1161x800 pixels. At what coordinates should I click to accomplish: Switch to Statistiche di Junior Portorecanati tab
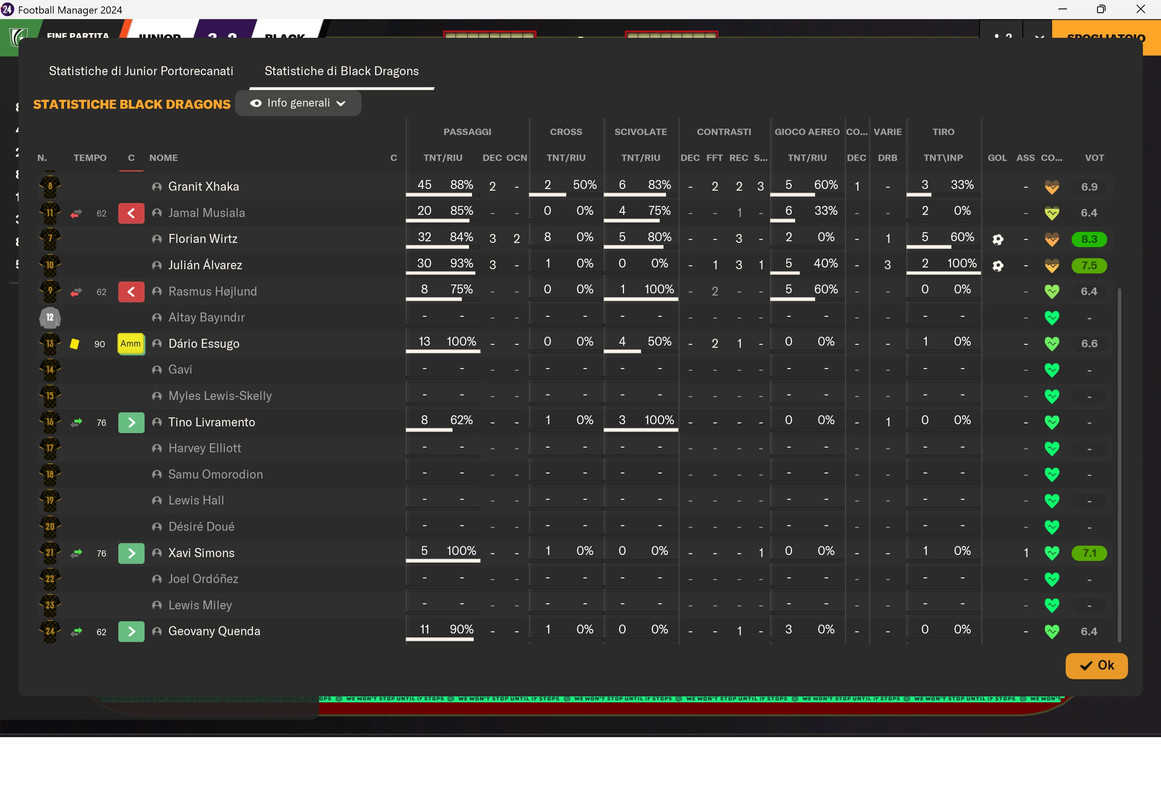click(141, 71)
